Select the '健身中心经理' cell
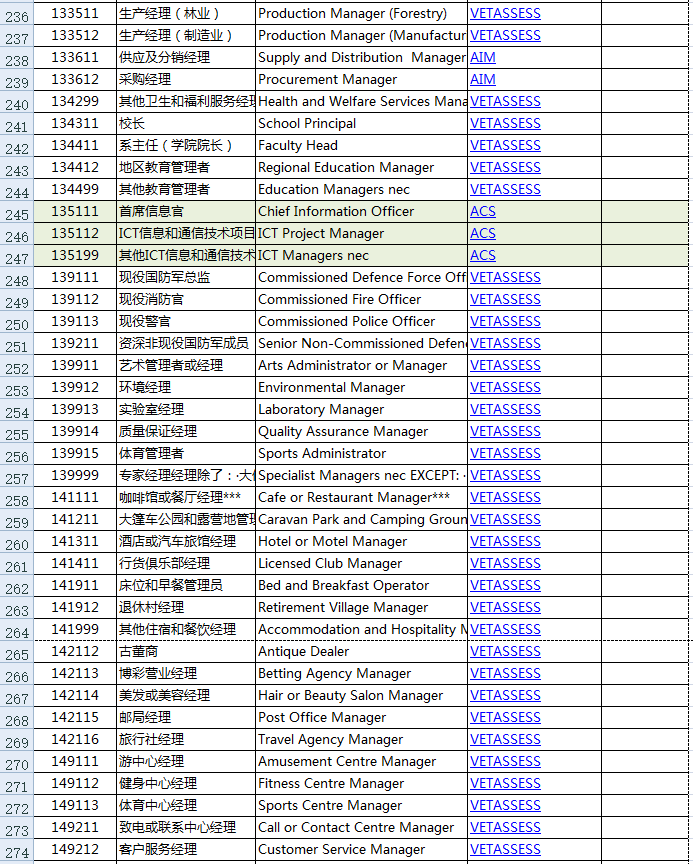Image resolution: width=693 pixels, height=864 pixels. pos(186,784)
